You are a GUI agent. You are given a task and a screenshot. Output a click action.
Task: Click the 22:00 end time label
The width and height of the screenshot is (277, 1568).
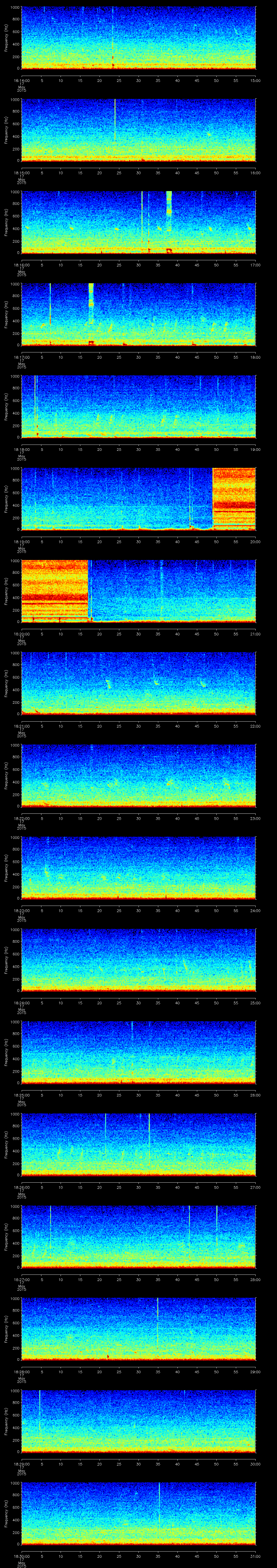coord(256,726)
